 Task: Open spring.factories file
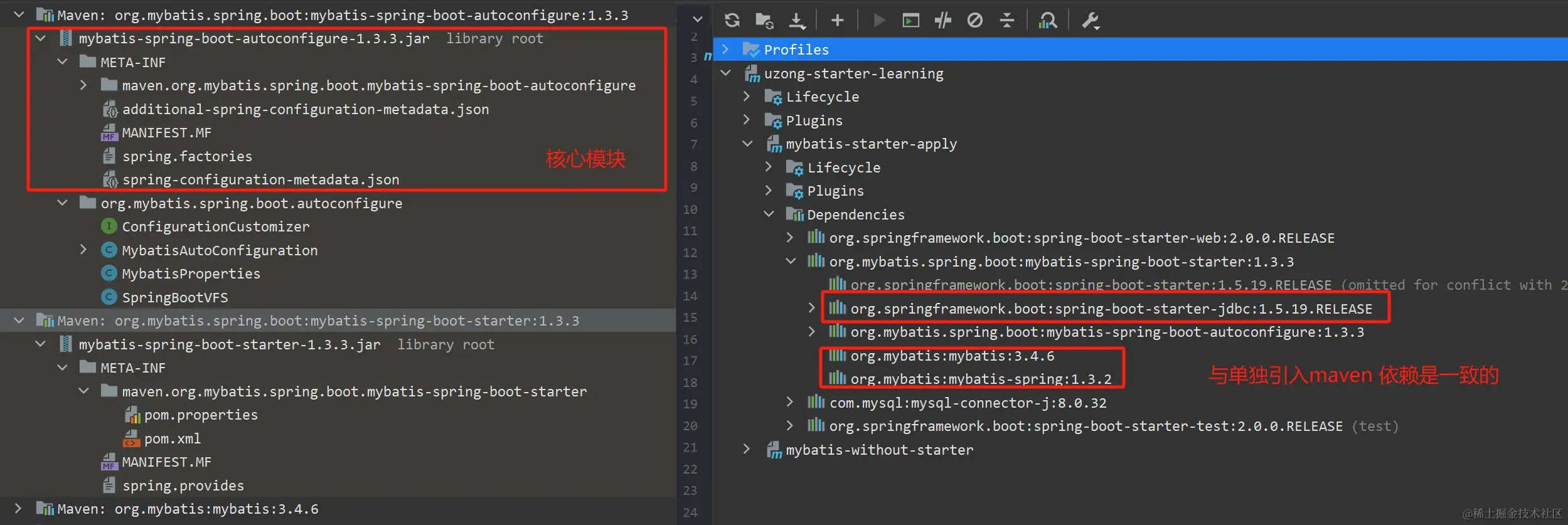187,156
